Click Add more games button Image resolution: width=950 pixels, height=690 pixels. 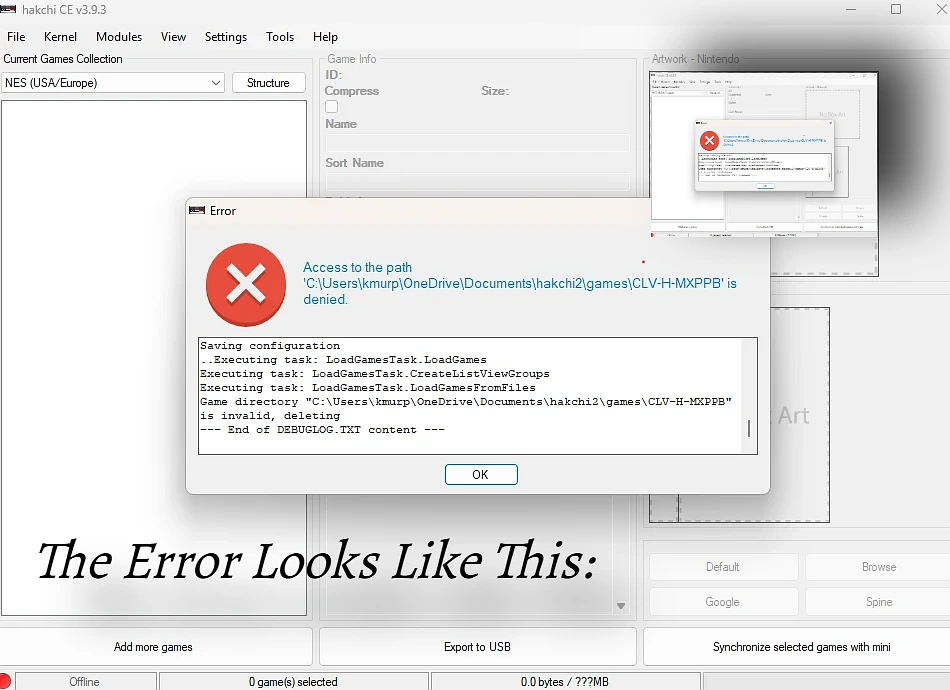156,646
